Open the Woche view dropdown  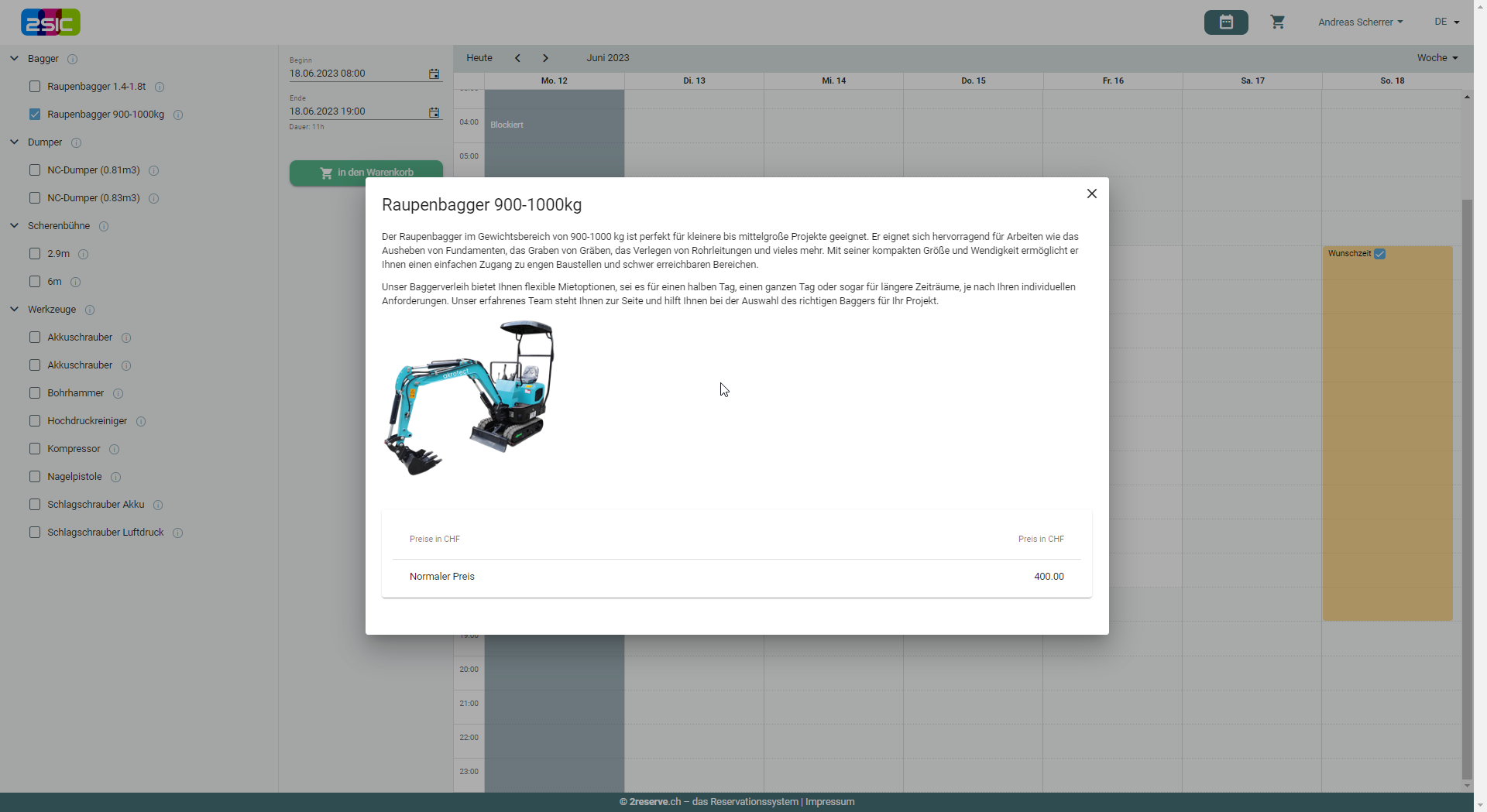1437,58
